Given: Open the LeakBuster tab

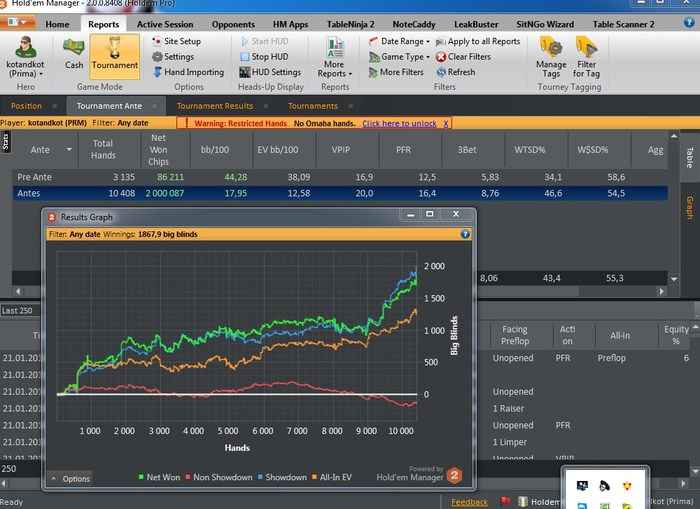Looking at the screenshot, I should point(476,25).
